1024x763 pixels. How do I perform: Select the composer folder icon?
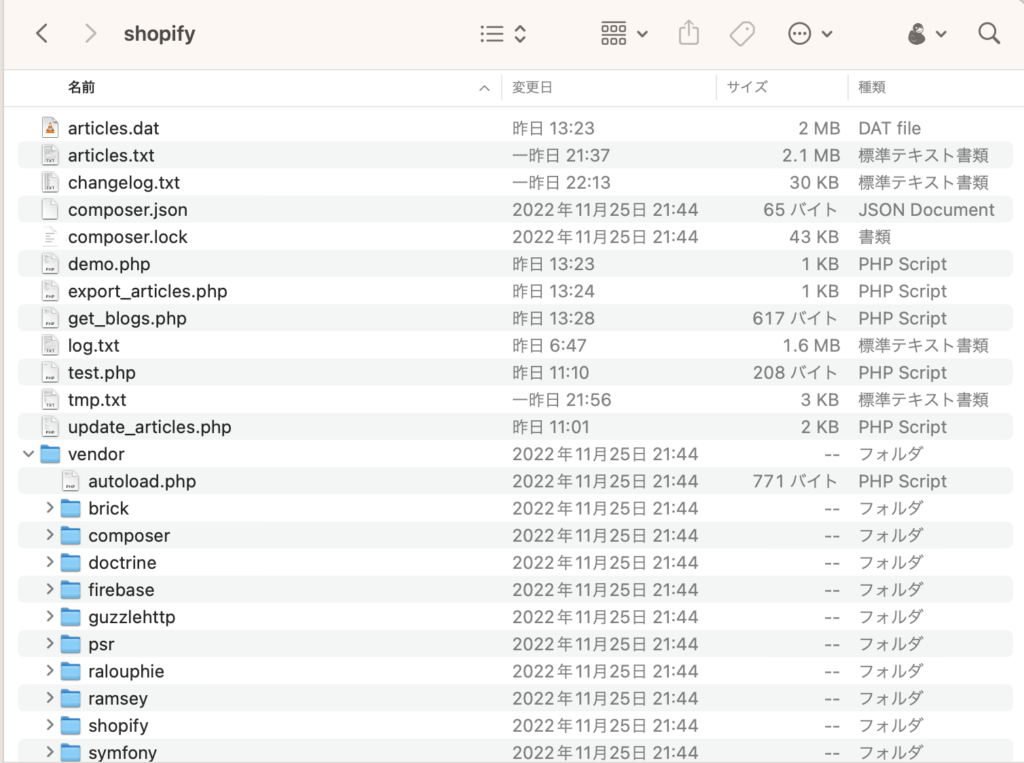71,535
